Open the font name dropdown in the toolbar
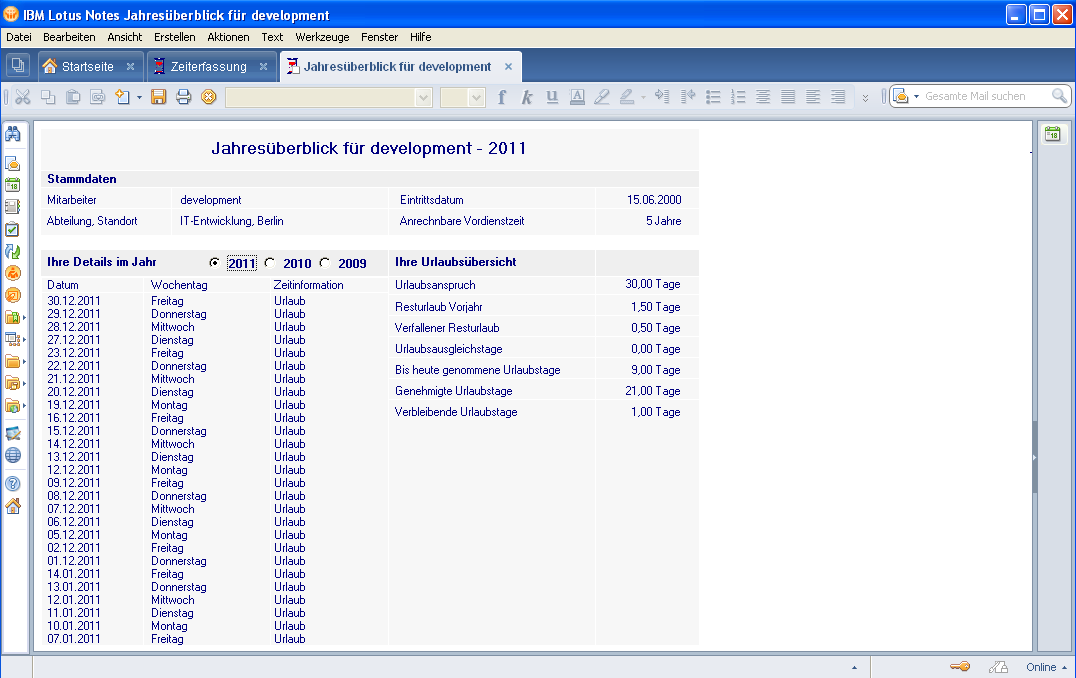 click(x=423, y=97)
